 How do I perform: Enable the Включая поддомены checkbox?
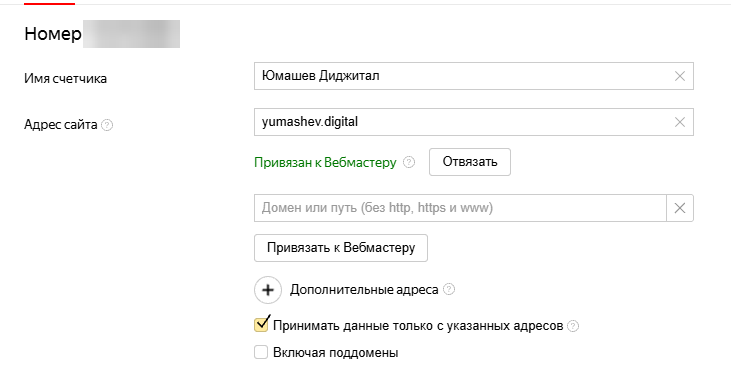tap(261, 352)
